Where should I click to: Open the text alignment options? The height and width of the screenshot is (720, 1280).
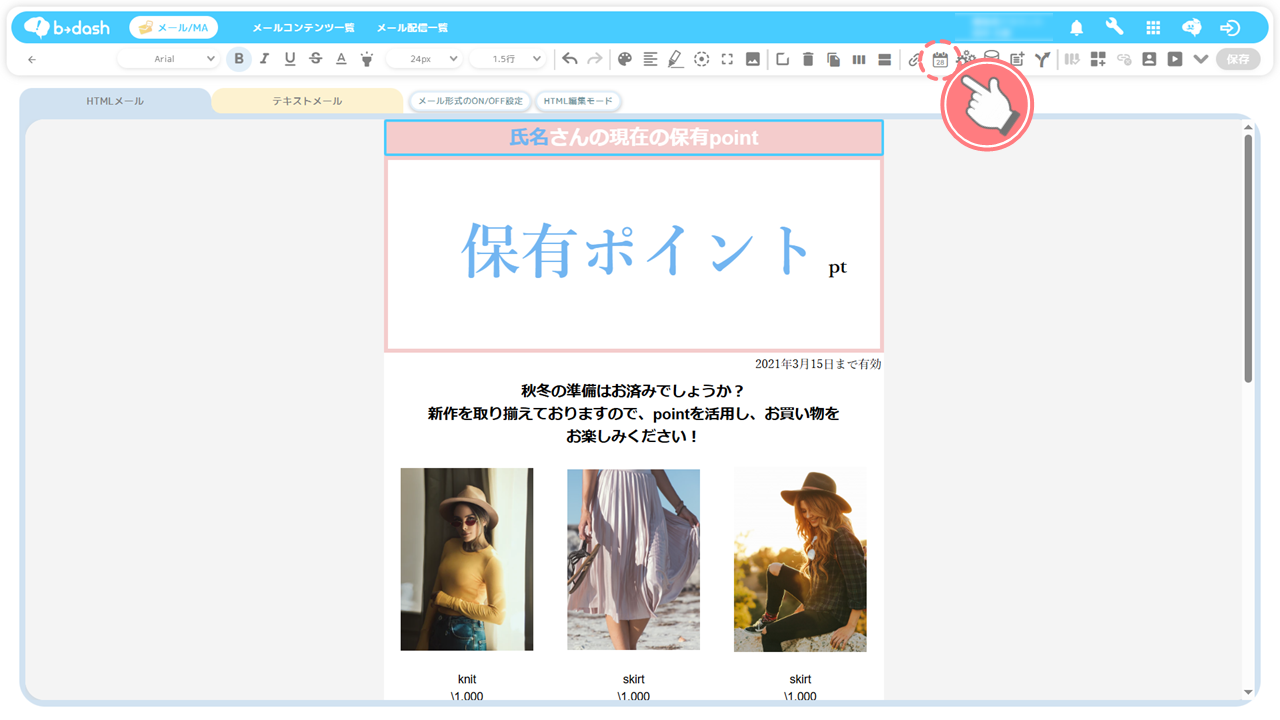[650, 59]
